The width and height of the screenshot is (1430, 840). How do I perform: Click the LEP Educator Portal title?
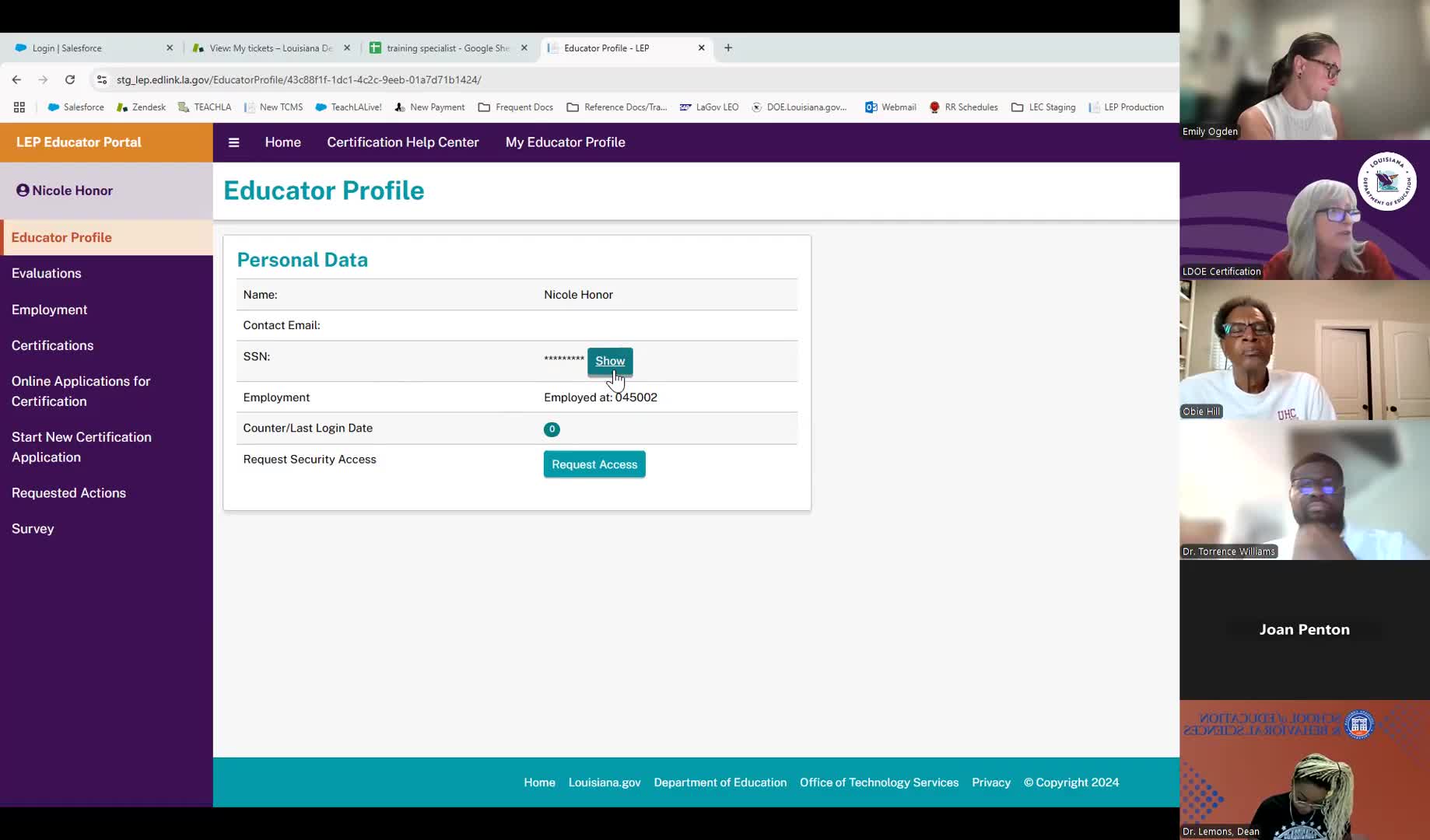tap(79, 142)
